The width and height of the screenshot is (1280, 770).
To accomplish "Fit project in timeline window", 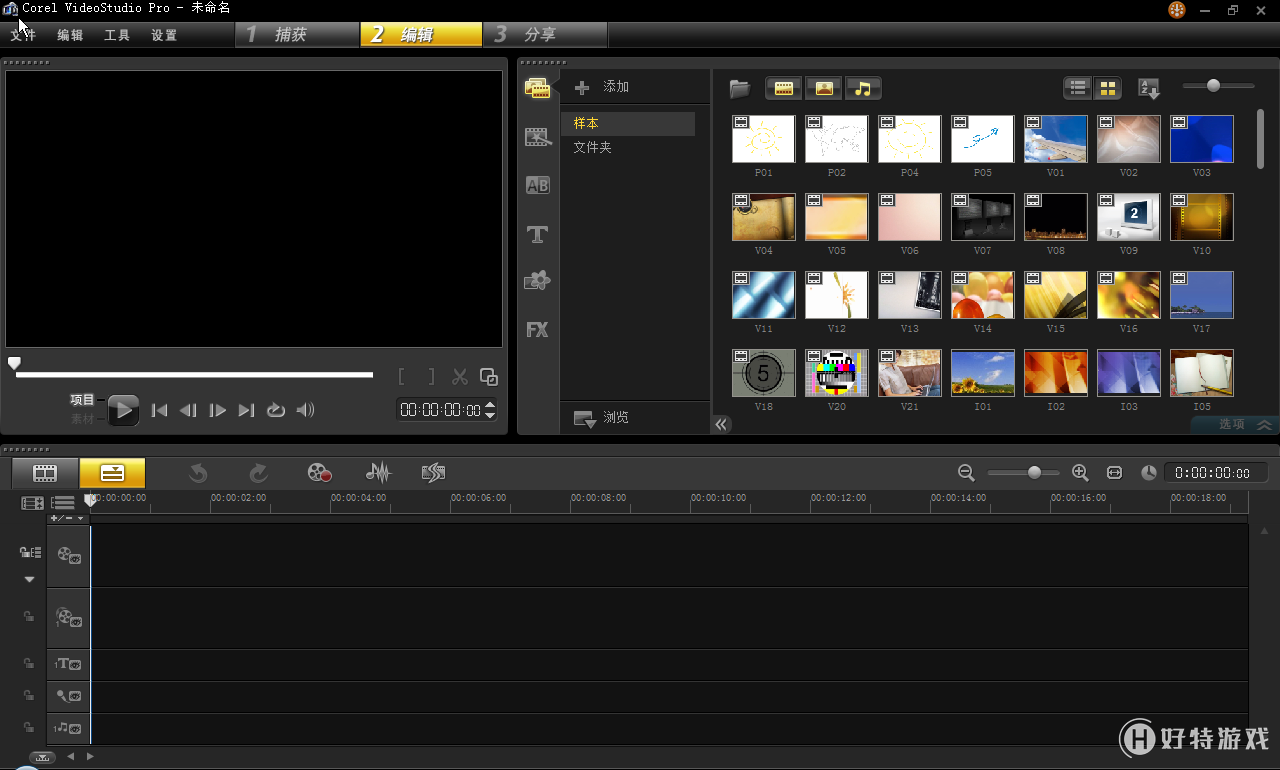I will (1115, 472).
